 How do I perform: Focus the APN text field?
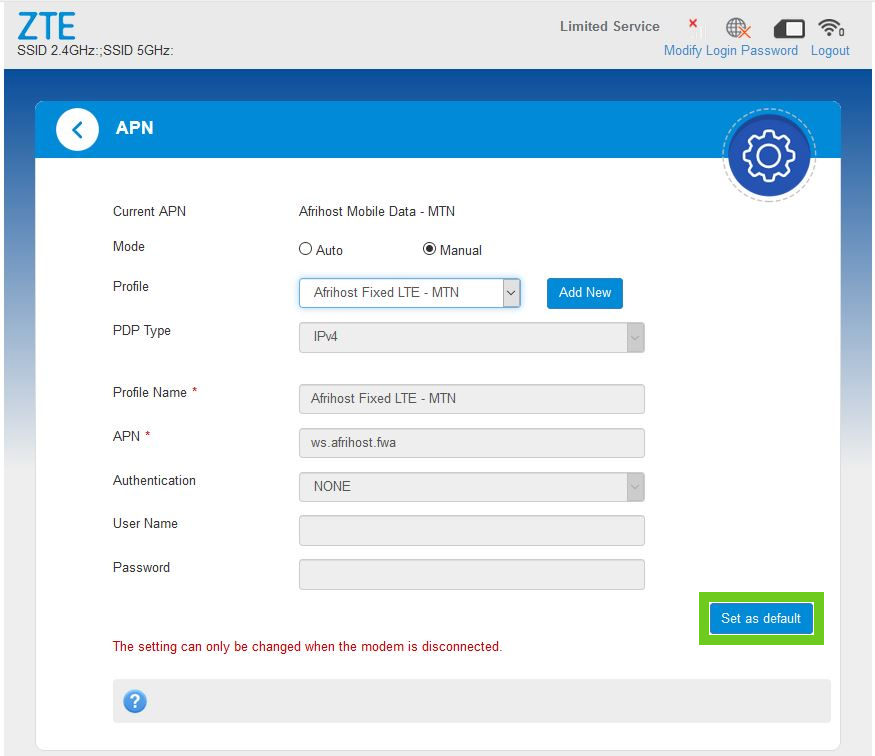click(x=471, y=443)
